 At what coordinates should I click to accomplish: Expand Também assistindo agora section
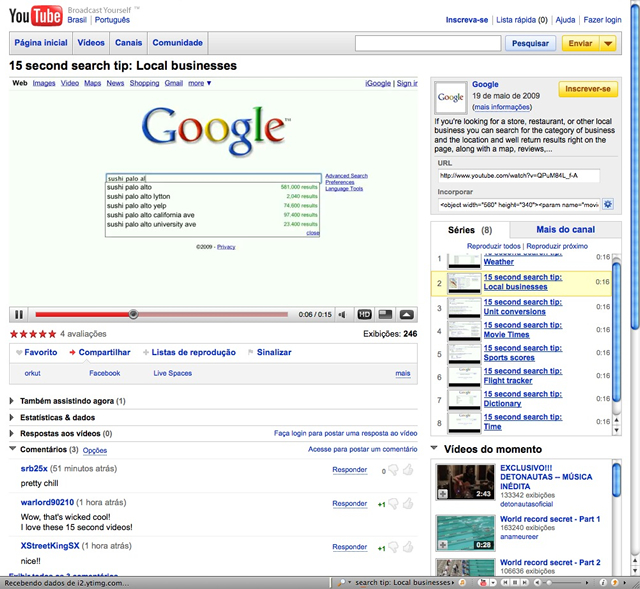click(x=12, y=401)
